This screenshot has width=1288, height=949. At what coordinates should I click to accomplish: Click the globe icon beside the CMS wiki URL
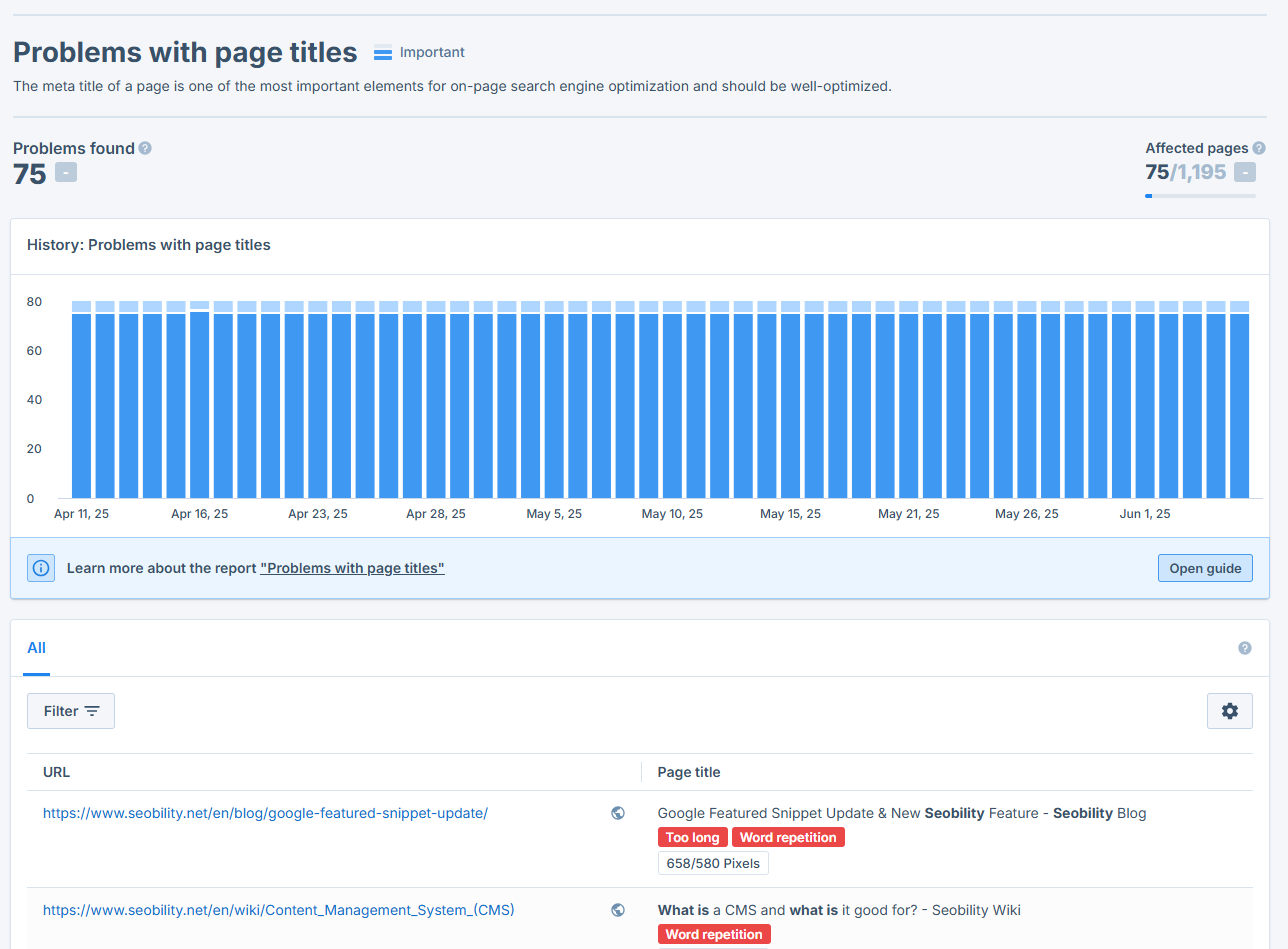(x=617, y=910)
